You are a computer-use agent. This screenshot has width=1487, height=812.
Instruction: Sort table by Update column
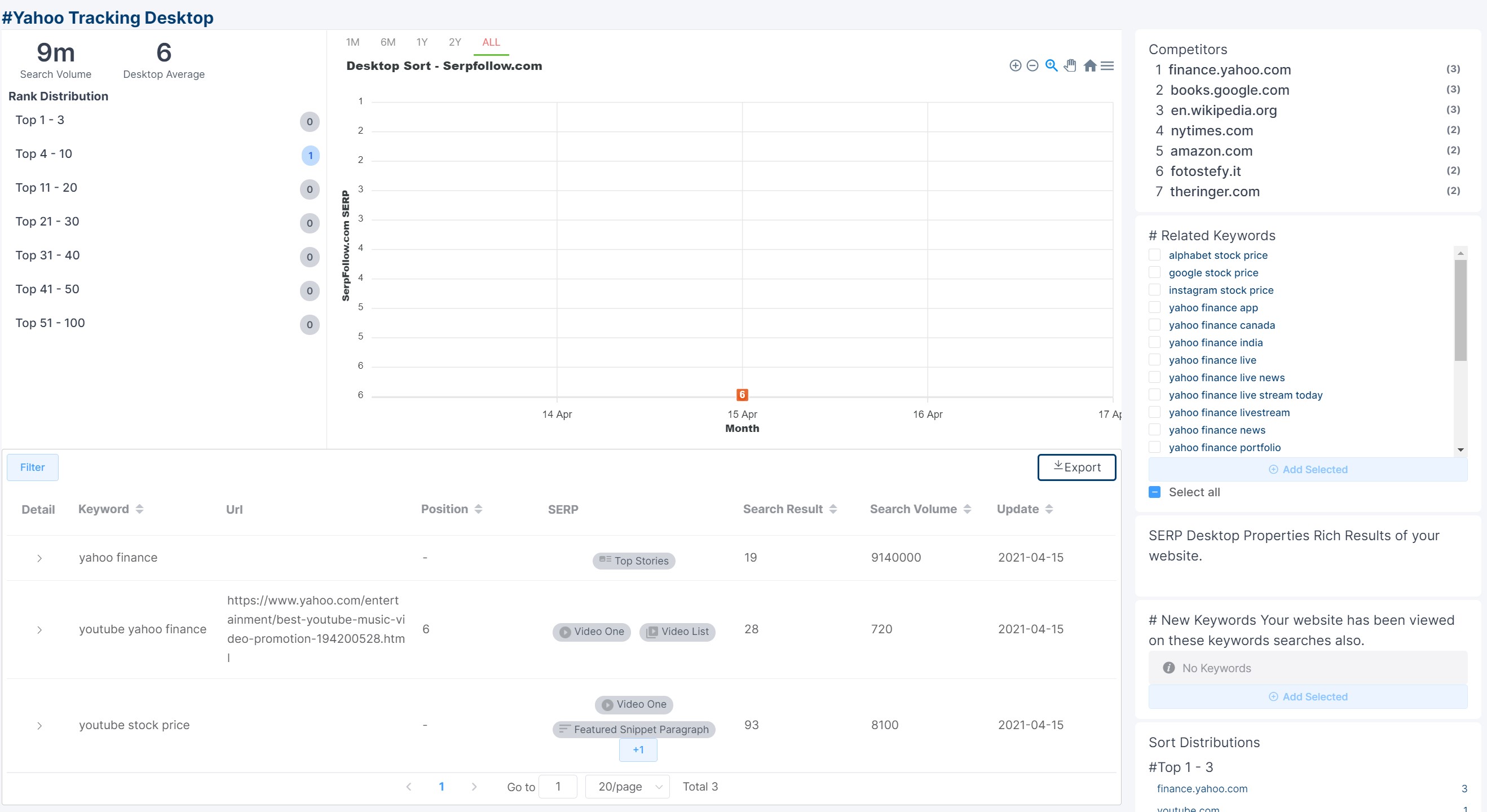point(1049,509)
